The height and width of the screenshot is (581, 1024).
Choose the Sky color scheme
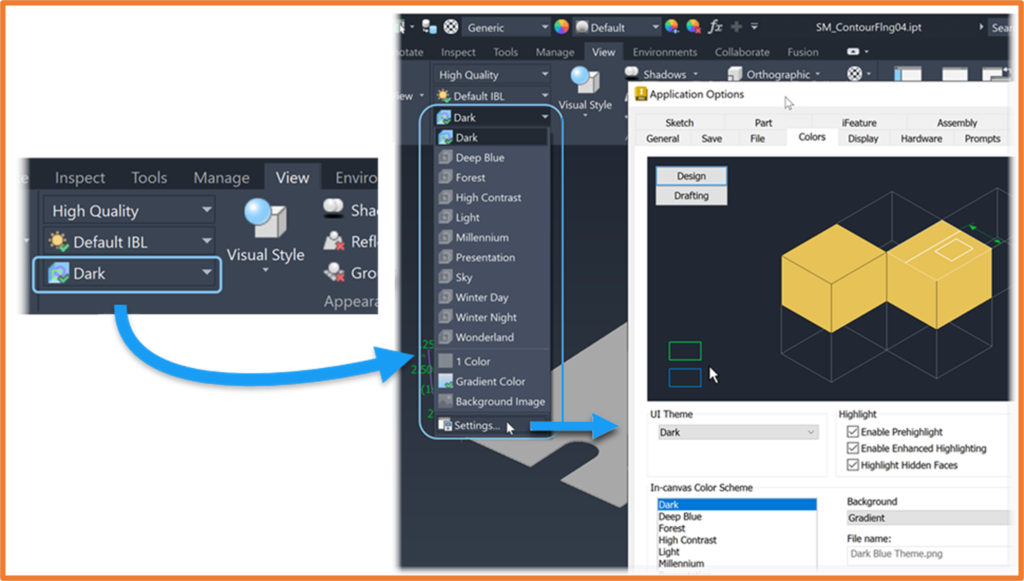click(x=492, y=277)
